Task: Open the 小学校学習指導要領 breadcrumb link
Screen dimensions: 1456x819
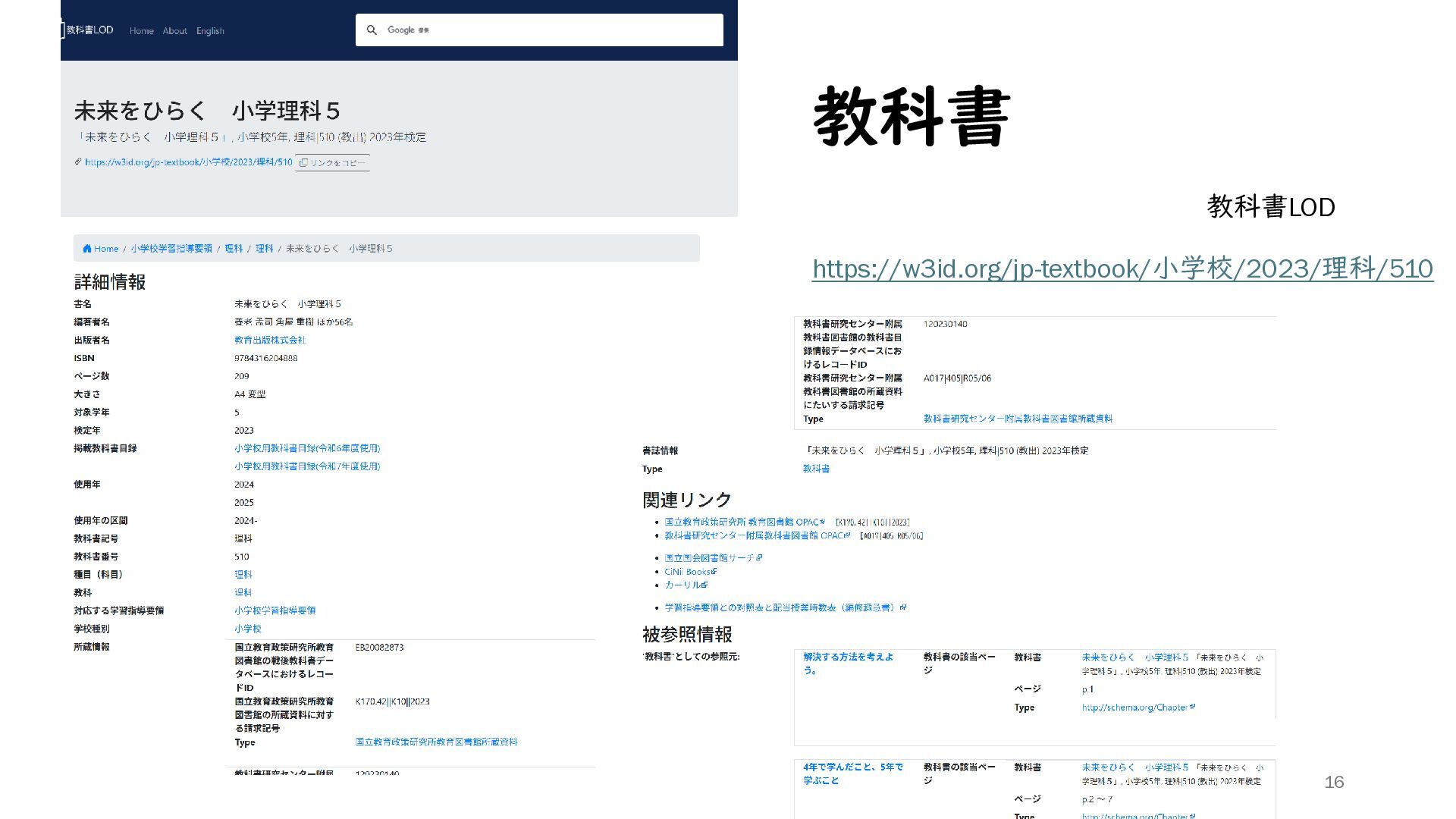Action: 171,249
